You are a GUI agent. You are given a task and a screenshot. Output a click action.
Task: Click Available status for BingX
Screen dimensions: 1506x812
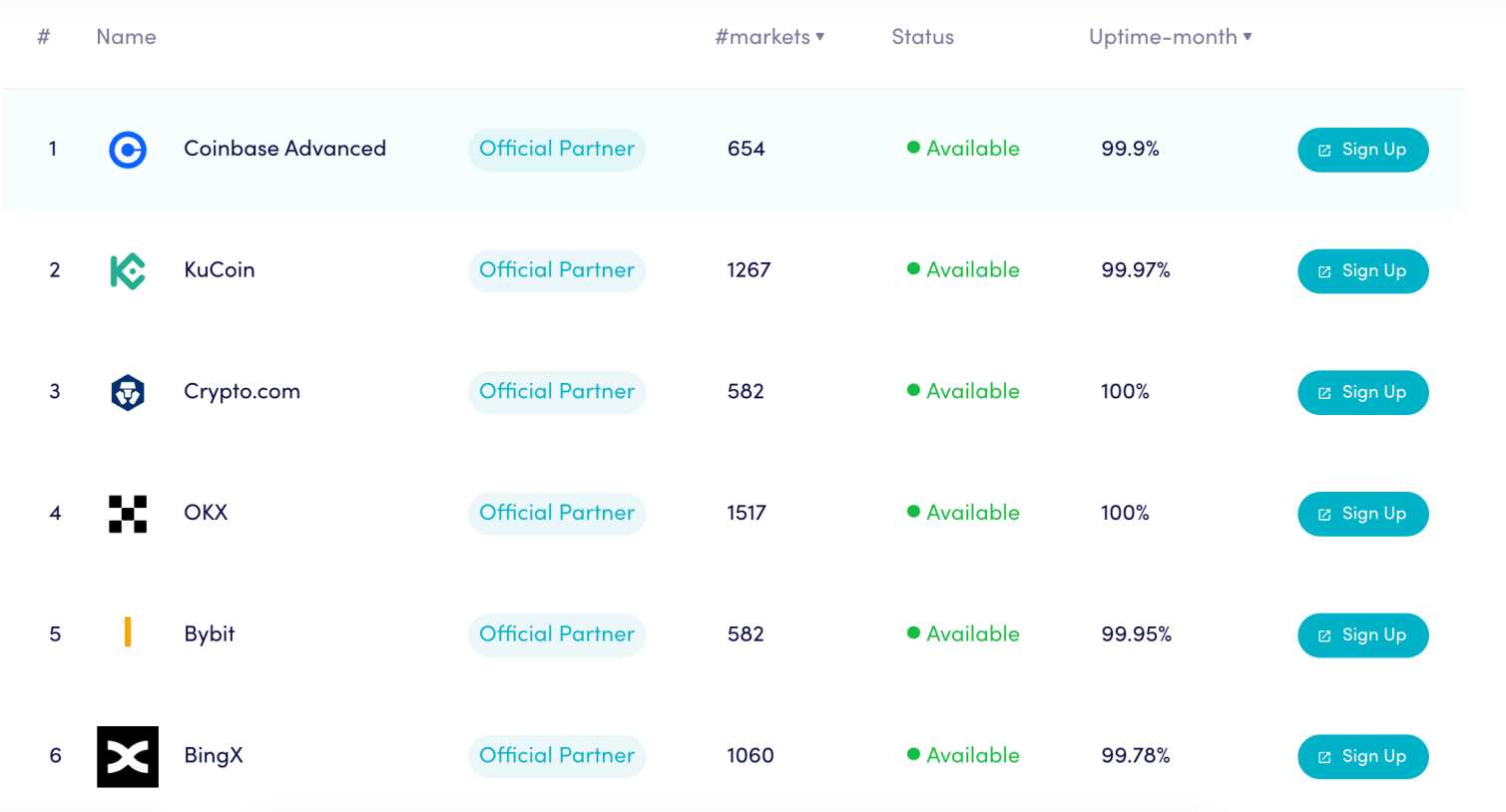963,756
